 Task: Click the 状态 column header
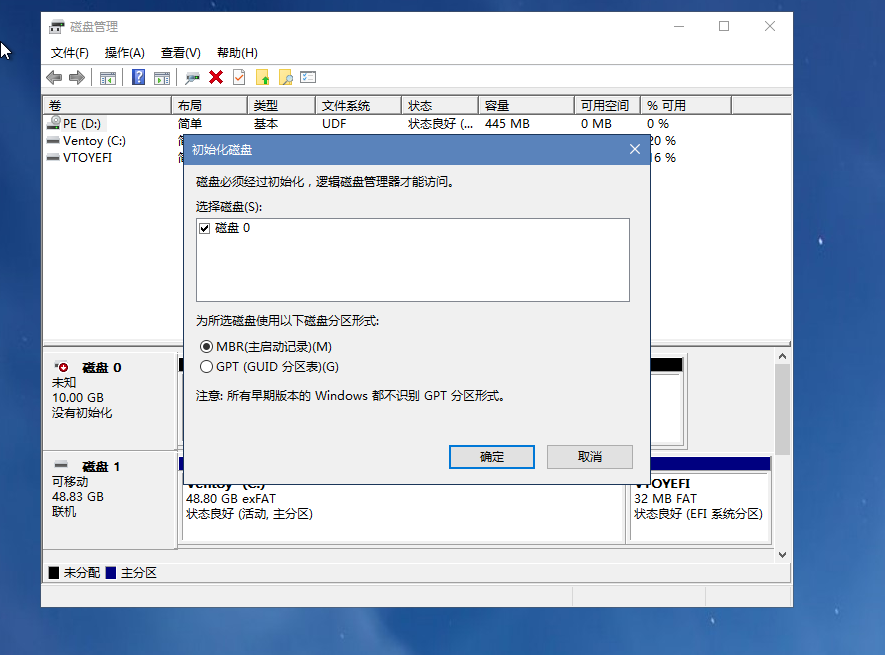(x=440, y=106)
